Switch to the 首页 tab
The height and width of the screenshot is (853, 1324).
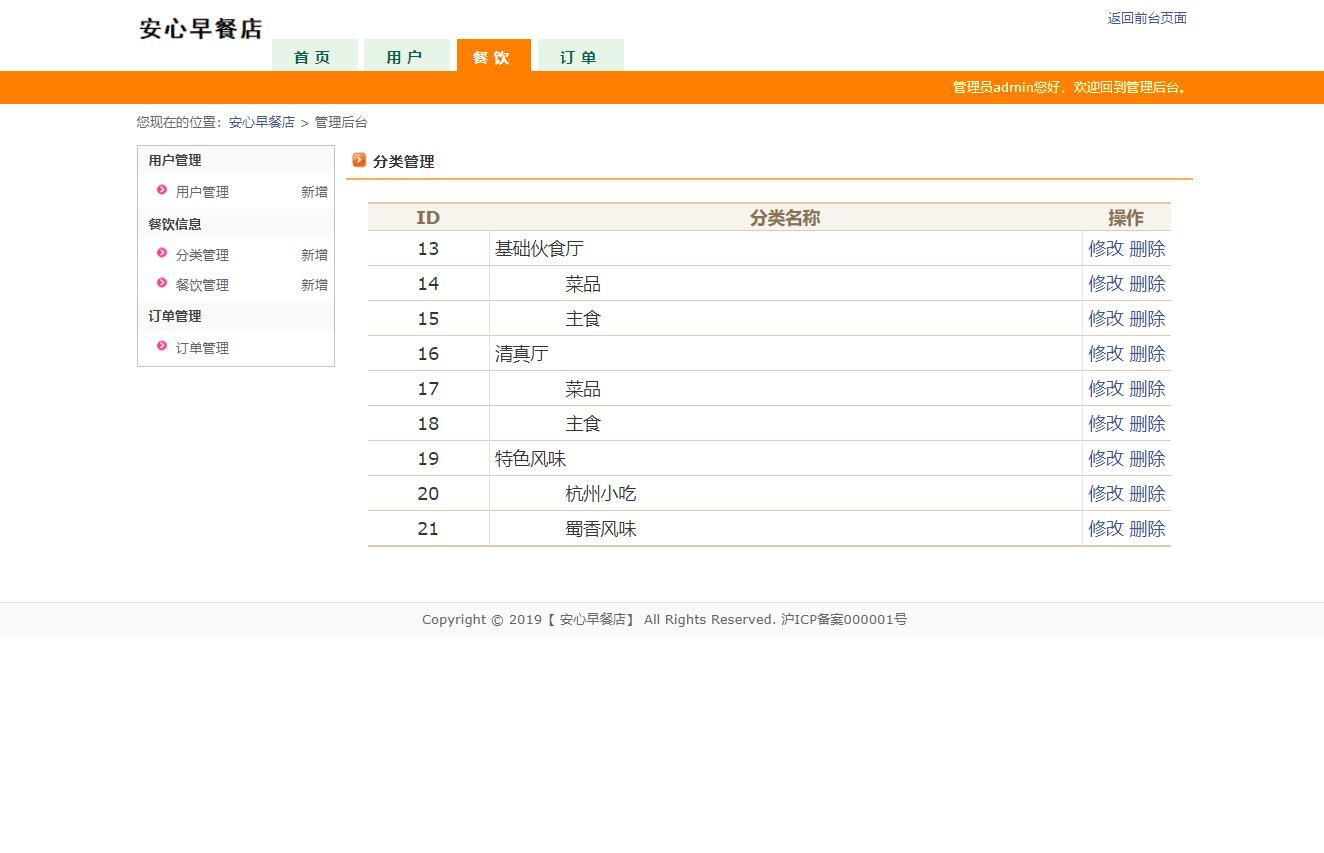[314, 57]
